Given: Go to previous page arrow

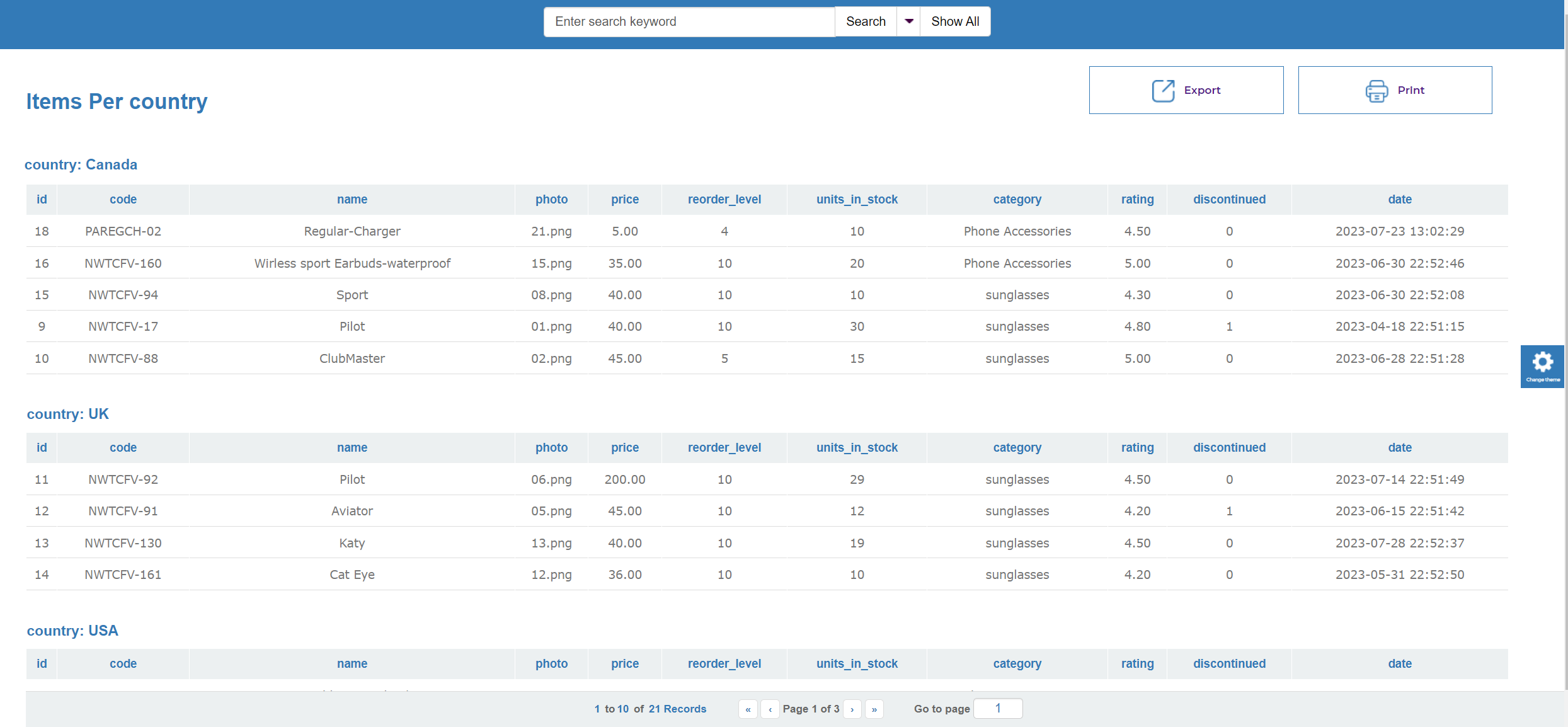Looking at the screenshot, I should (770, 709).
